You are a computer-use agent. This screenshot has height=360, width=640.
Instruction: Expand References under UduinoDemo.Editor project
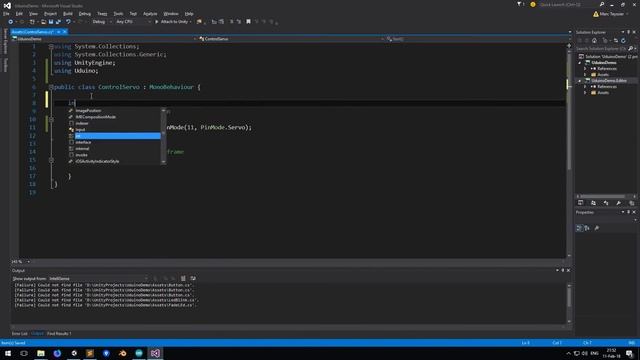click(x=585, y=87)
